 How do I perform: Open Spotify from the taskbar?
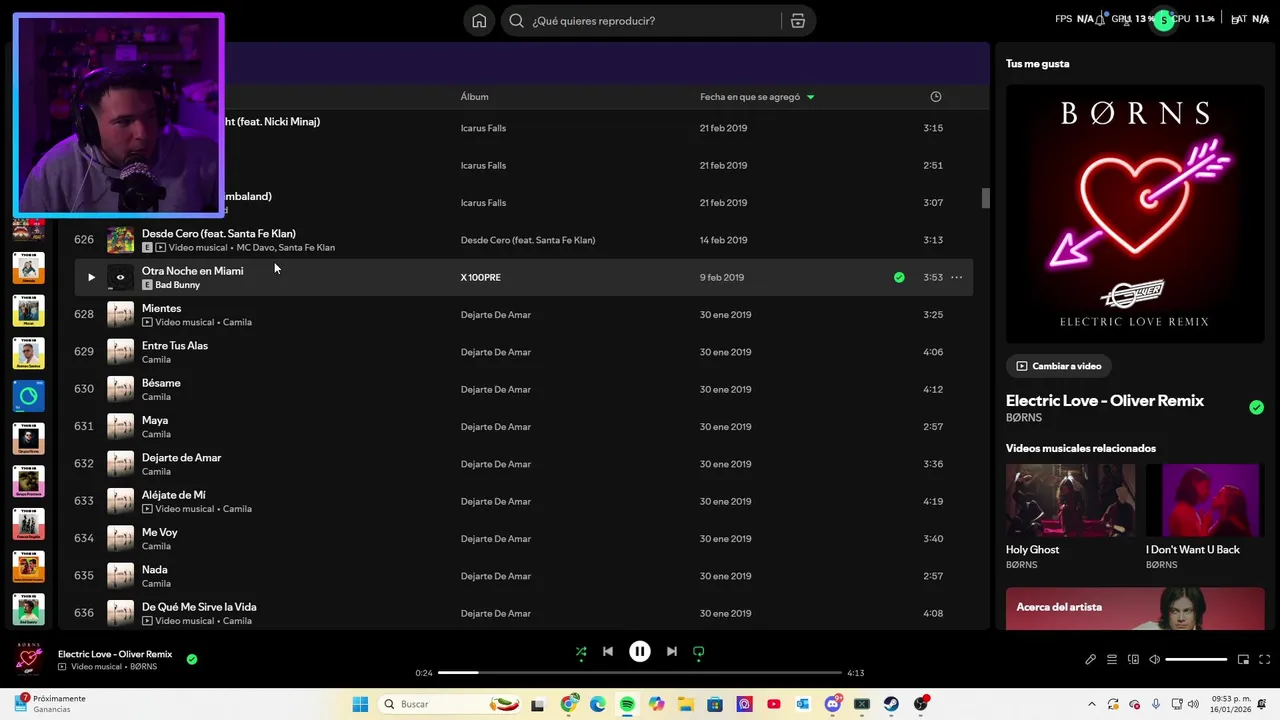[627, 704]
